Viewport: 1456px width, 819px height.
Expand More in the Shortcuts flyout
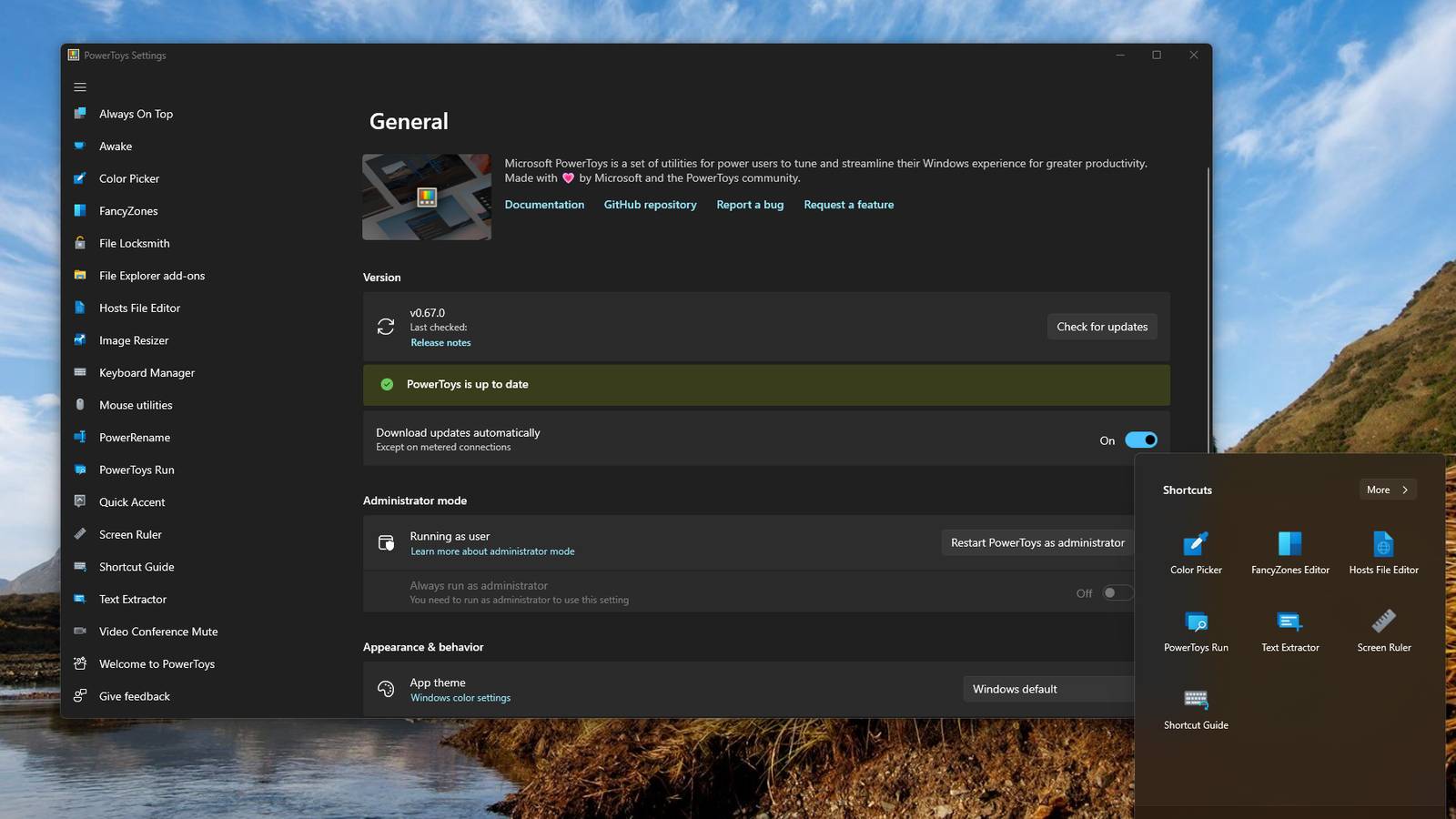[1387, 490]
